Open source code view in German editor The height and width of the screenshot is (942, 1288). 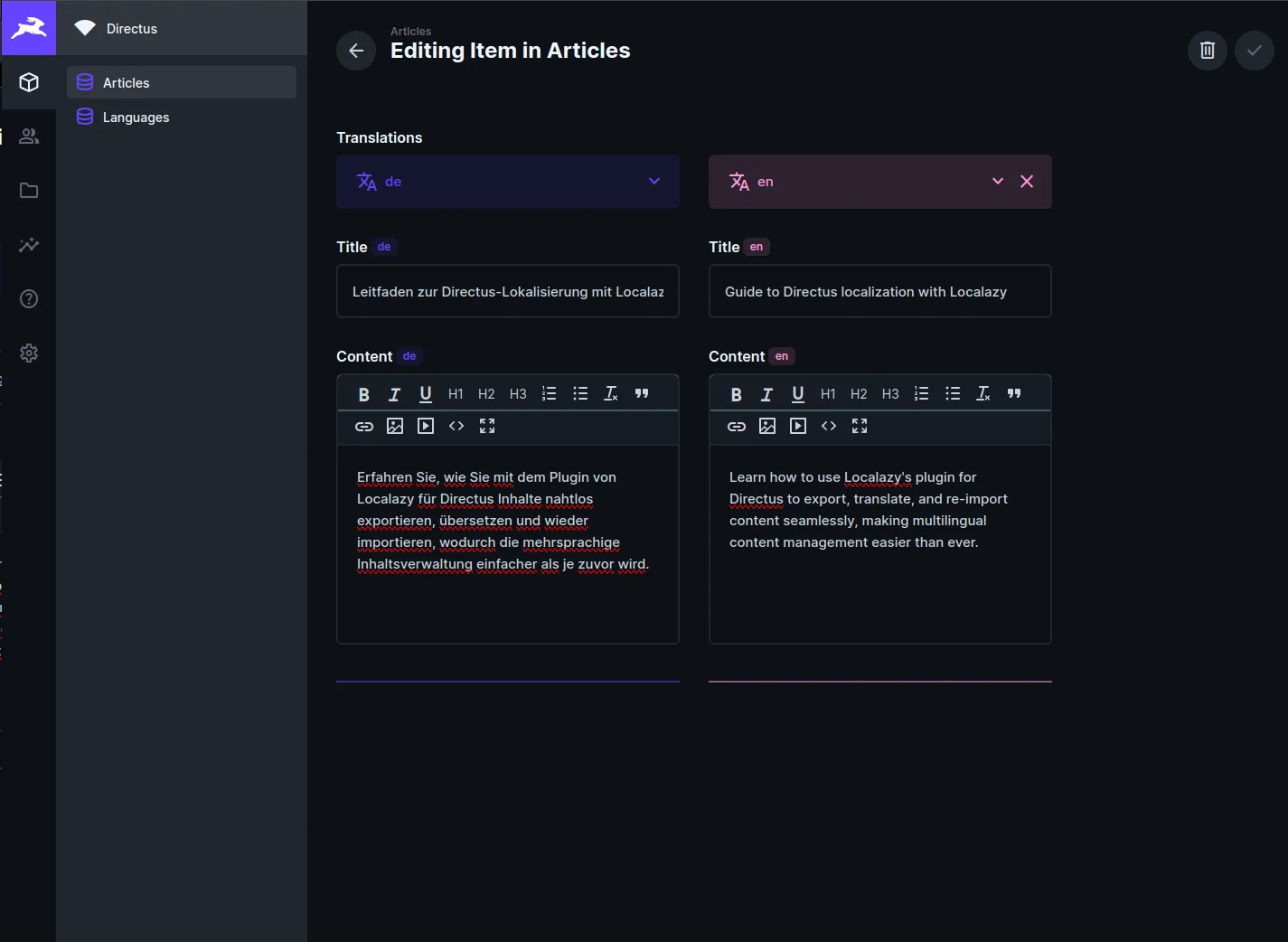(456, 426)
